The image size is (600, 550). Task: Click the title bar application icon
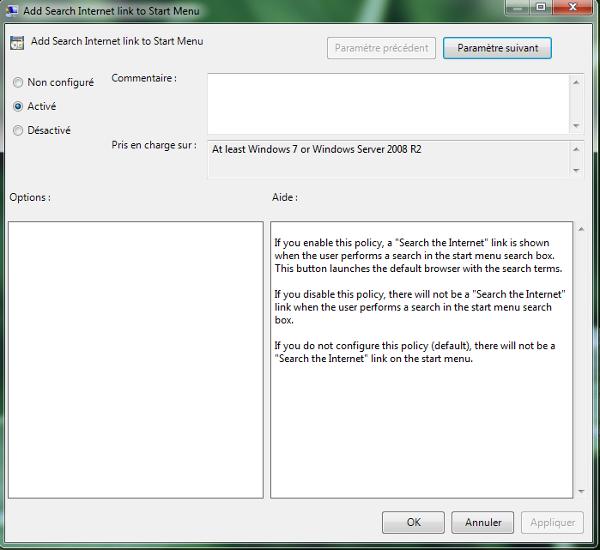tap(12, 10)
